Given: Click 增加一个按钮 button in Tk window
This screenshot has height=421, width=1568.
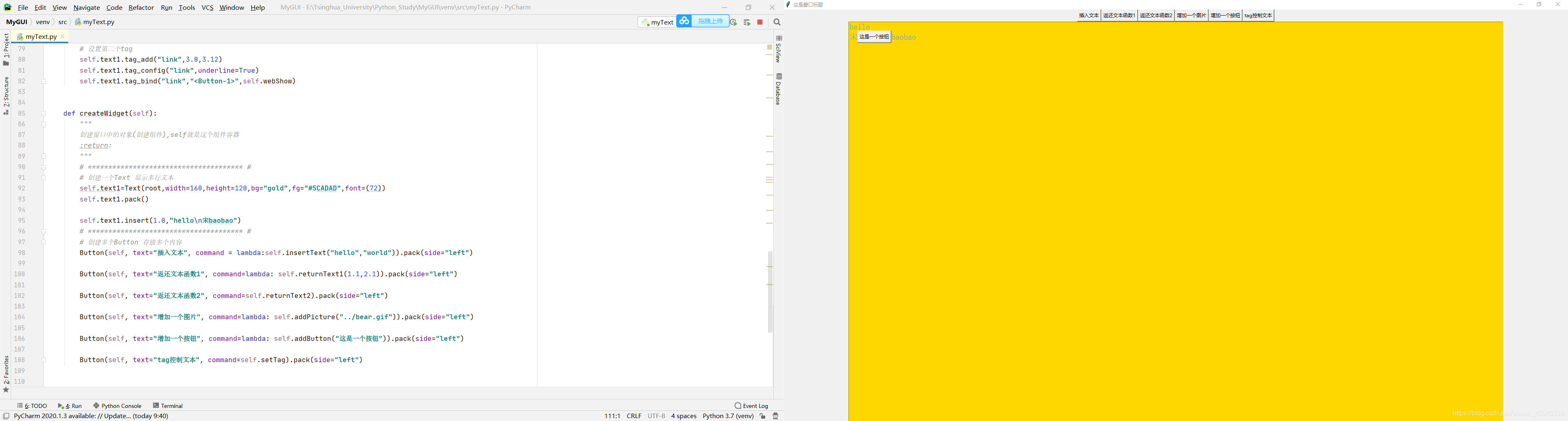Looking at the screenshot, I should (1225, 16).
